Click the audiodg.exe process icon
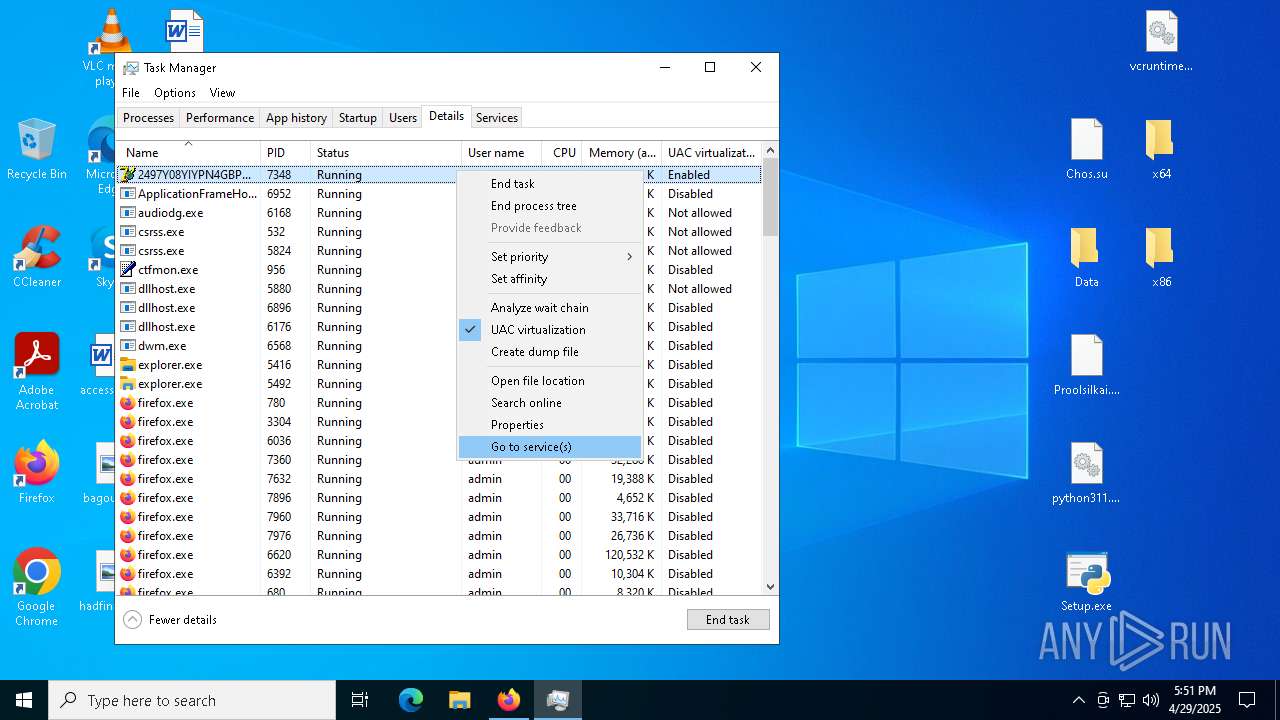This screenshot has height=720, width=1280. click(128, 213)
